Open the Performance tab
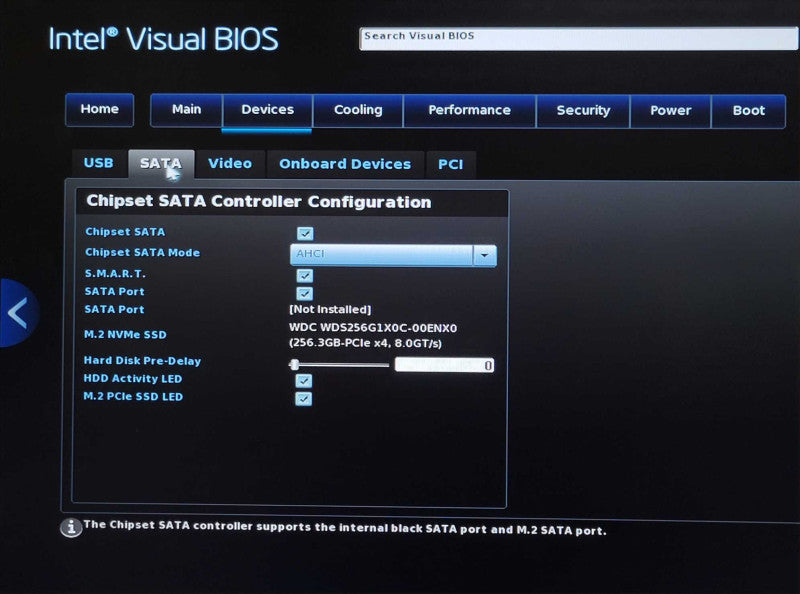The width and height of the screenshot is (800, 594). point(469,110)
